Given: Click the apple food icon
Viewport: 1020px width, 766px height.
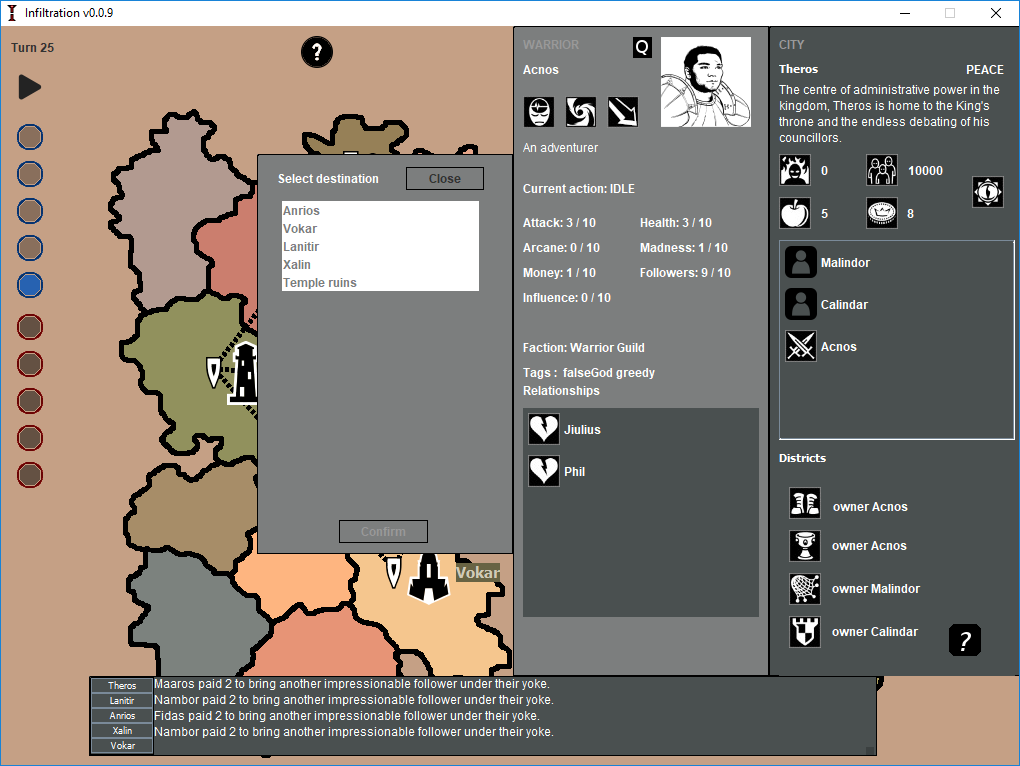Looking at the screenshot, I should (795, 213).
